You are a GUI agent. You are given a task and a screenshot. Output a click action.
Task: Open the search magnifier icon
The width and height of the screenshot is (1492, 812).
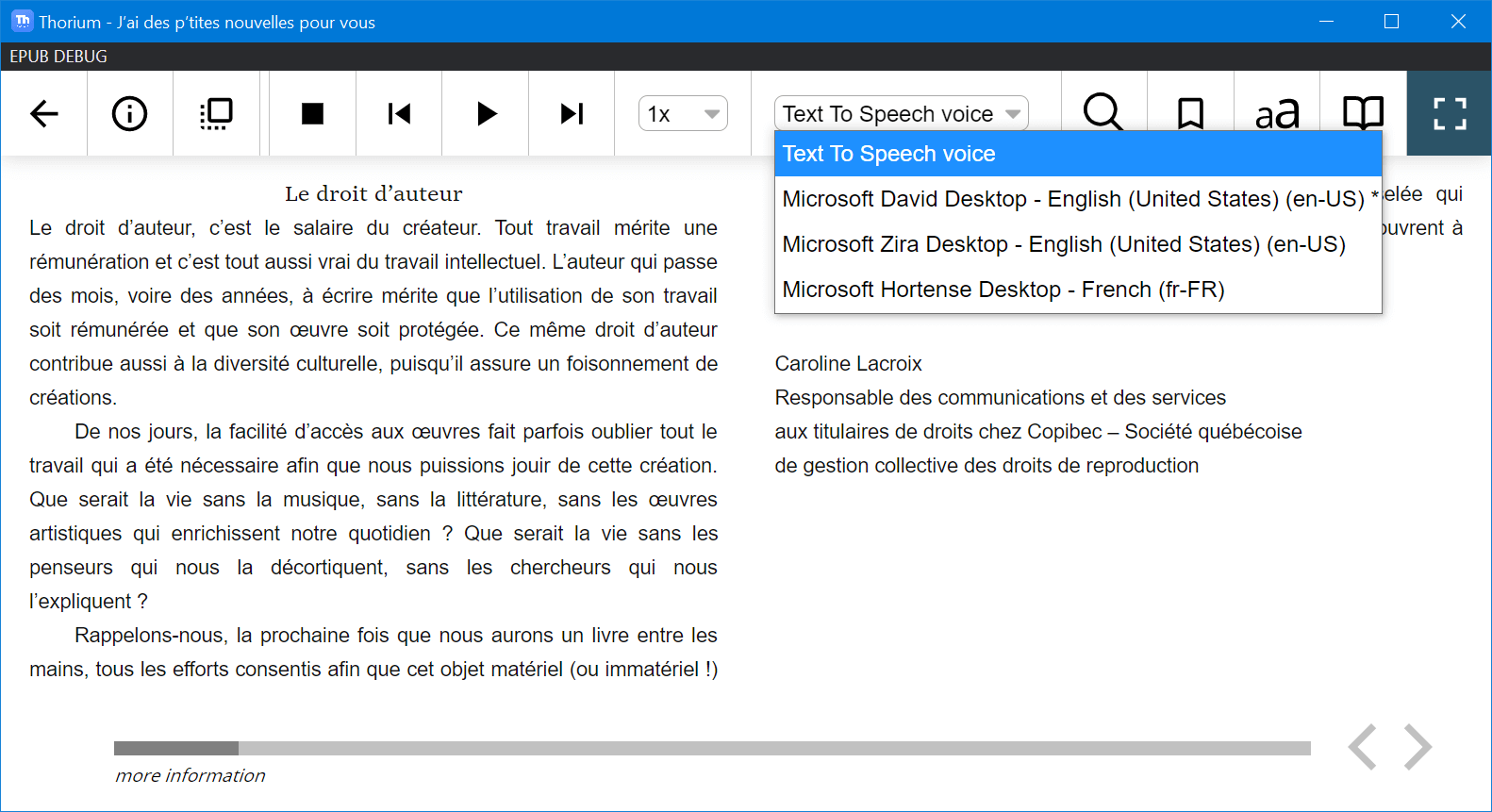point(1103,112)
